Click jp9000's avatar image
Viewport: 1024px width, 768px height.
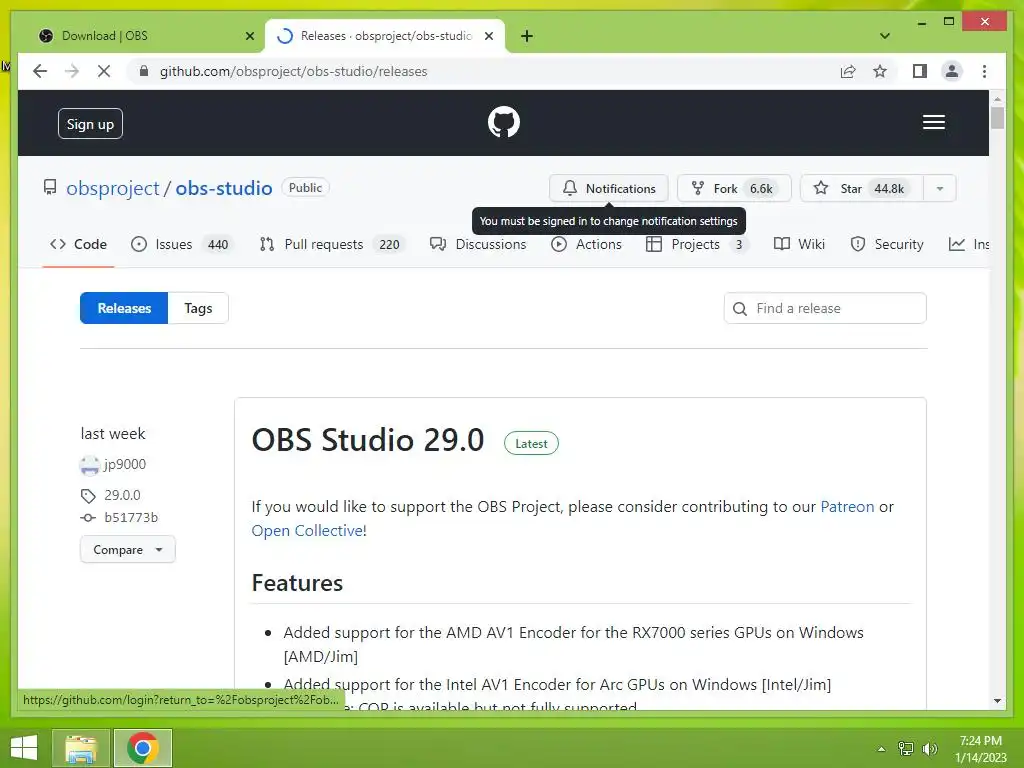(x=89, y=465)
